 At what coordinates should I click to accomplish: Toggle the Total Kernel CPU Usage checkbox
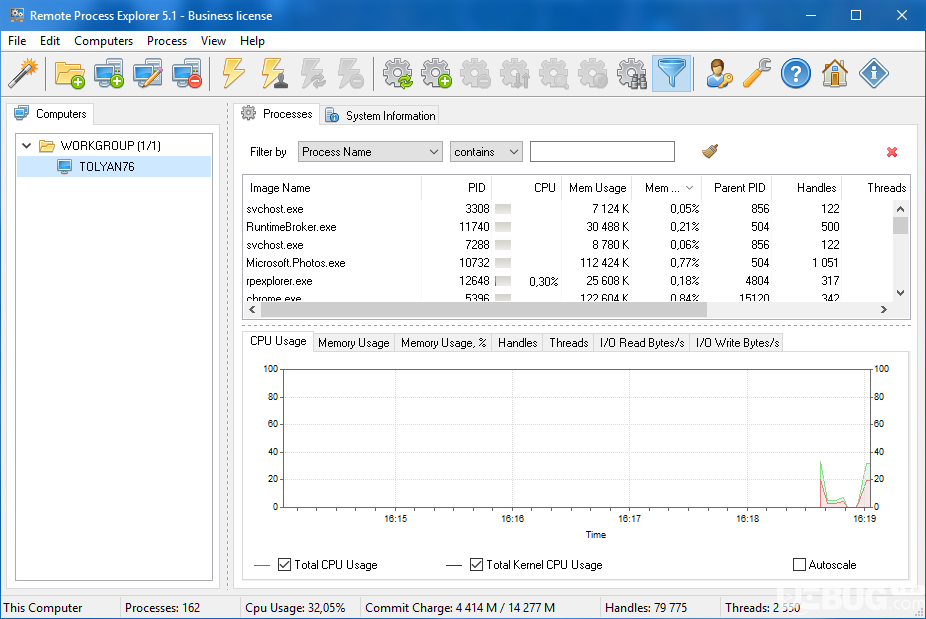click(476, 565)
